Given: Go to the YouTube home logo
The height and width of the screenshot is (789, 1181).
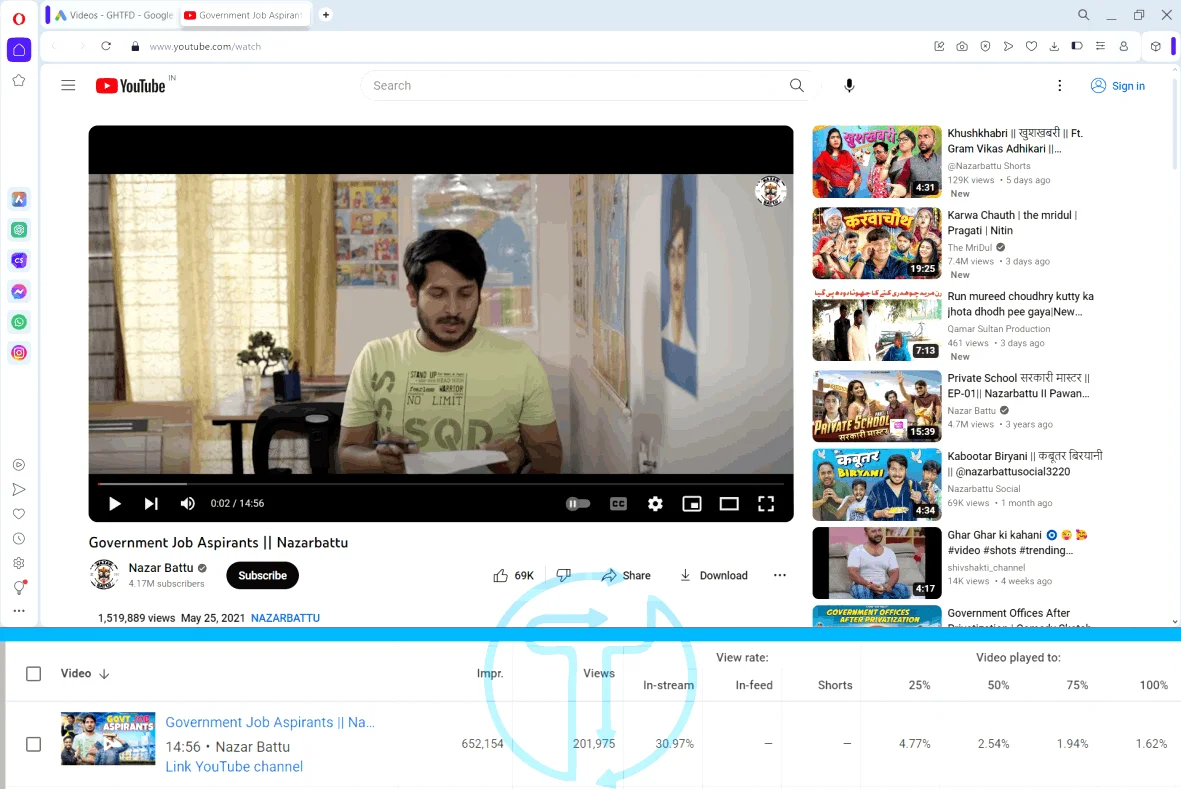Looking at the screenshot, I should click(x=130, y=86).
